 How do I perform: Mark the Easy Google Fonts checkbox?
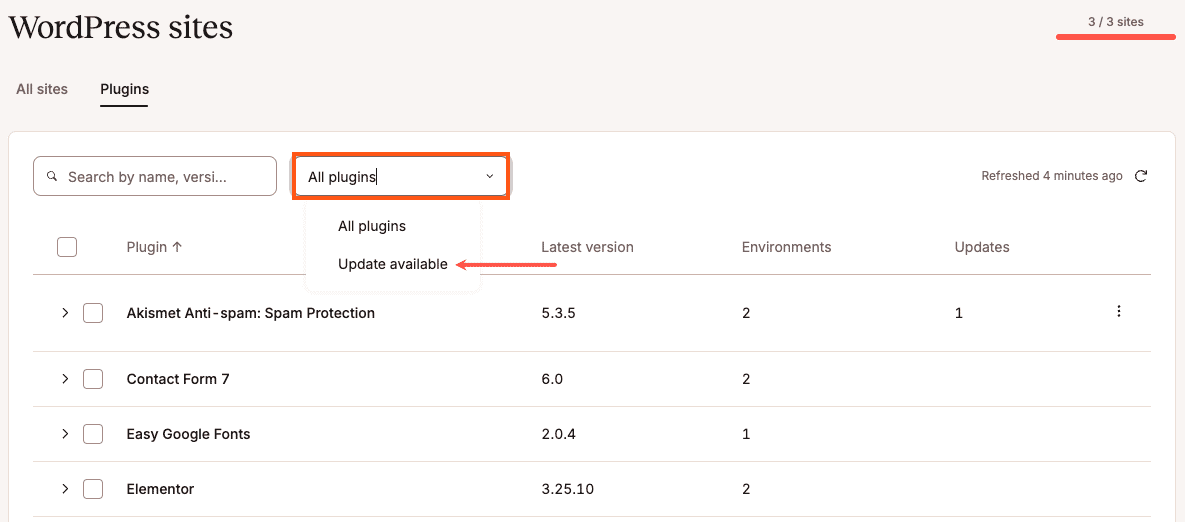coord(93,434)
